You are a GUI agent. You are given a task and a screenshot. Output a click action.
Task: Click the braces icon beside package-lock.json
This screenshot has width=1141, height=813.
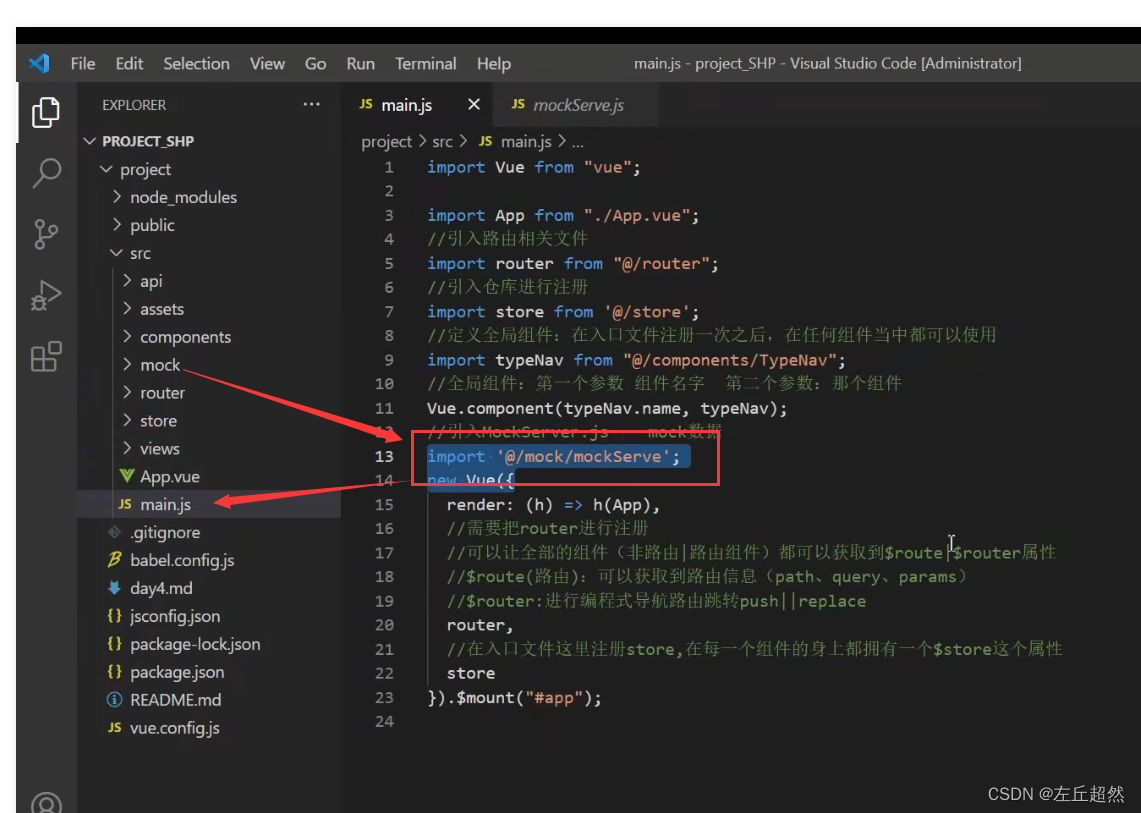coord(114,643)
